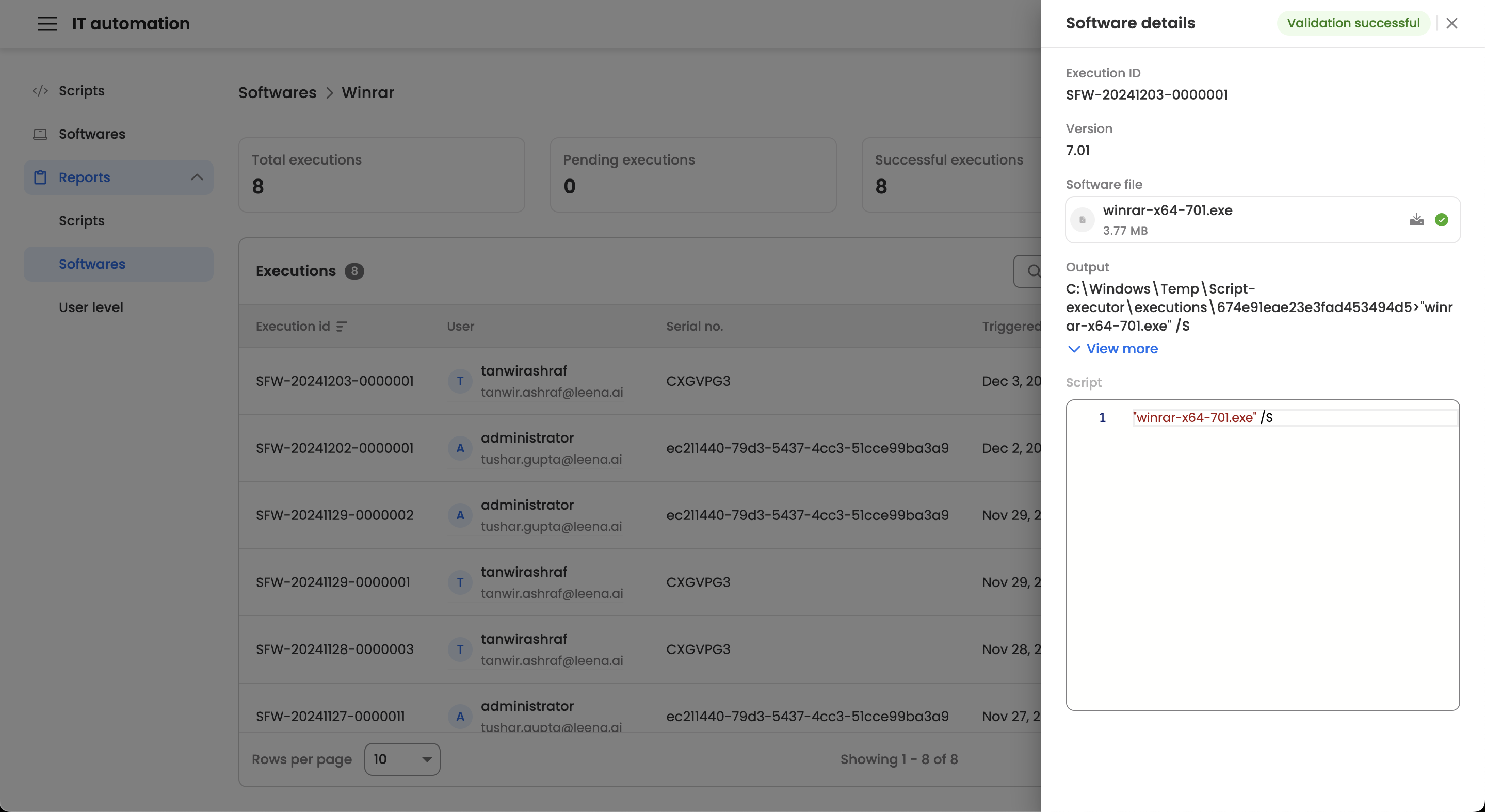The image size is (1485, 812).
Task: Collapse the Reports section chevron
Action: [x=197, y=177]
